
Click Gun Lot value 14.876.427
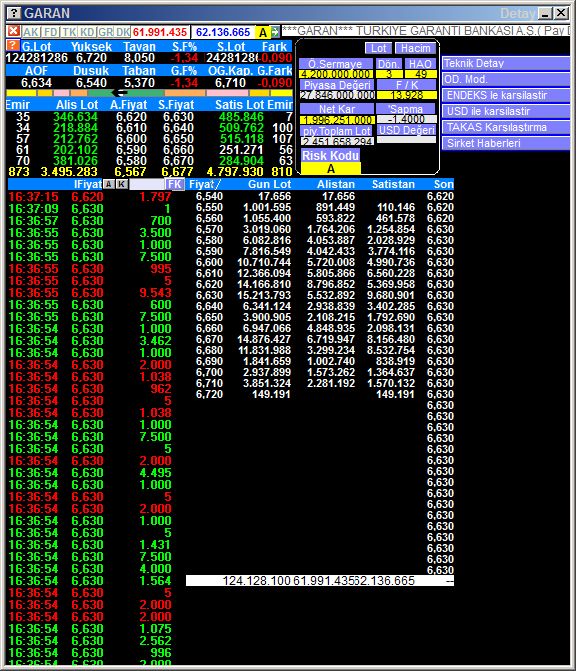[264, 339]
